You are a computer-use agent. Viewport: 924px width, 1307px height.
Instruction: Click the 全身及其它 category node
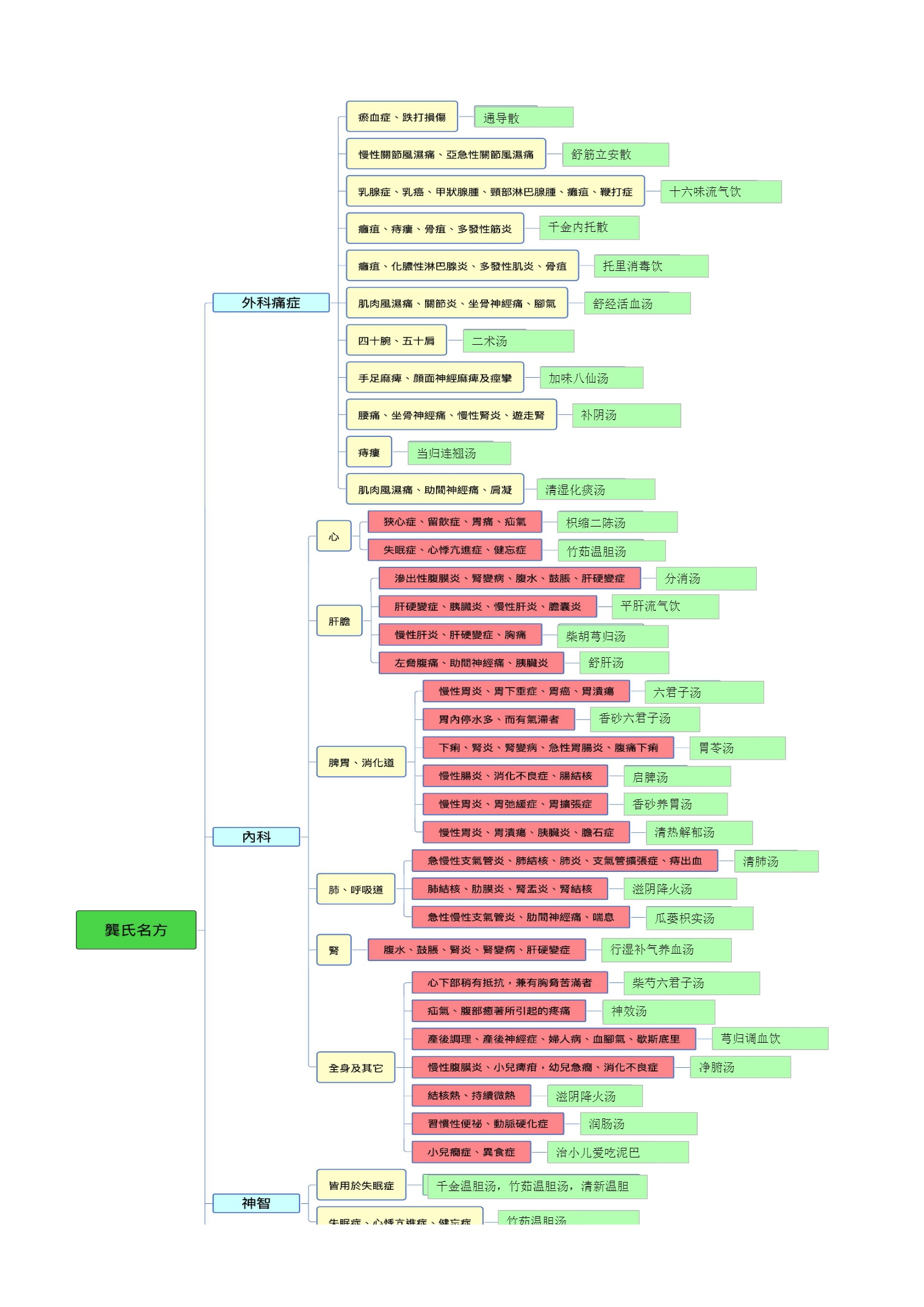click(x=356, y=1067)
